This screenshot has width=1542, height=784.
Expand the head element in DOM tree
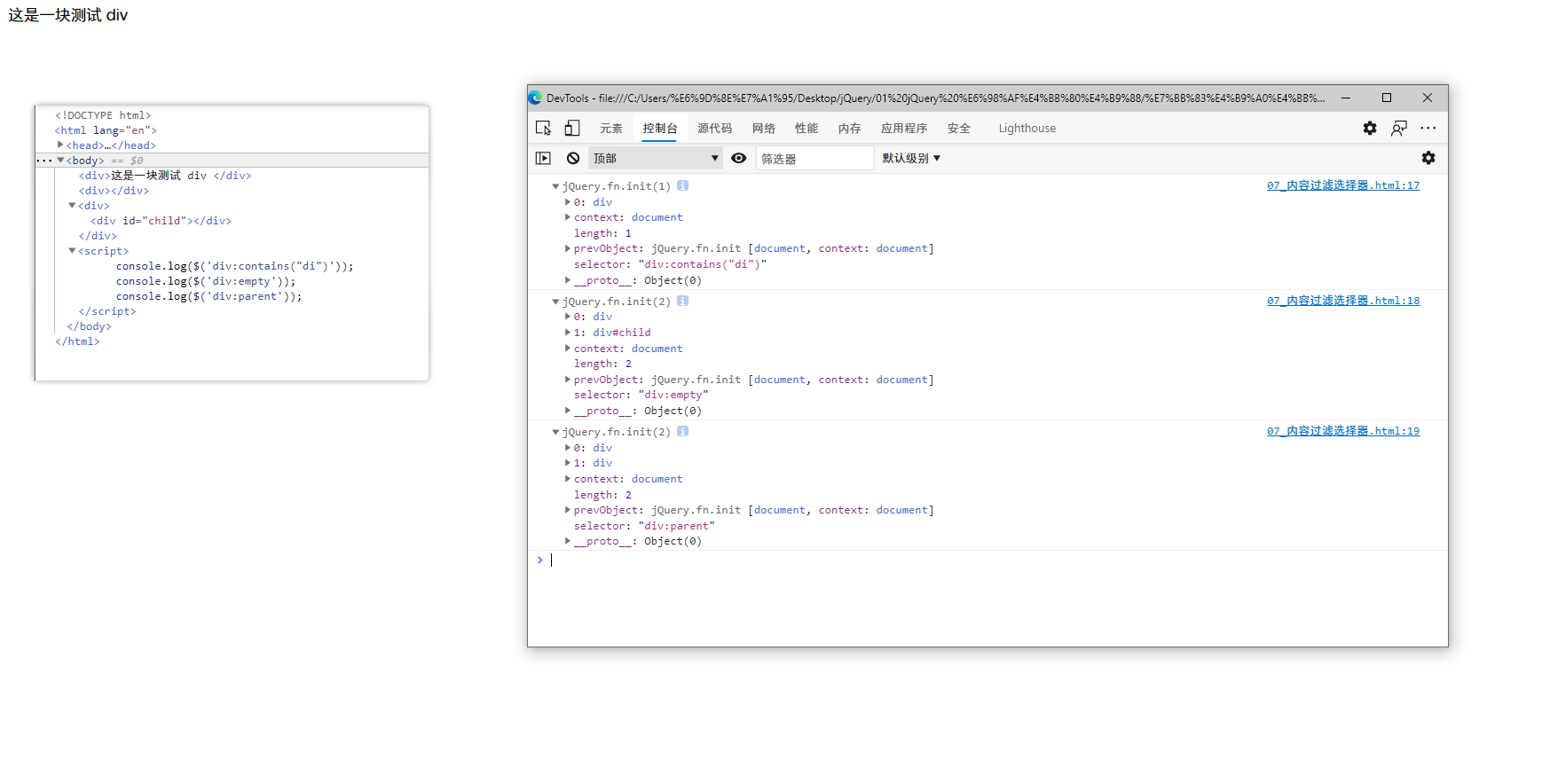[60, 145]
